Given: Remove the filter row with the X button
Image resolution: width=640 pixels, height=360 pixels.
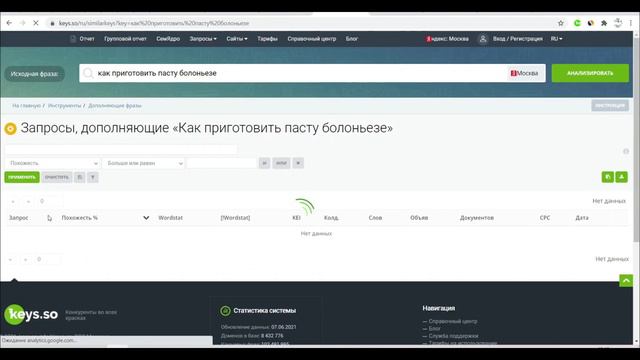Looking at the screenshot, I should [298, 163].
